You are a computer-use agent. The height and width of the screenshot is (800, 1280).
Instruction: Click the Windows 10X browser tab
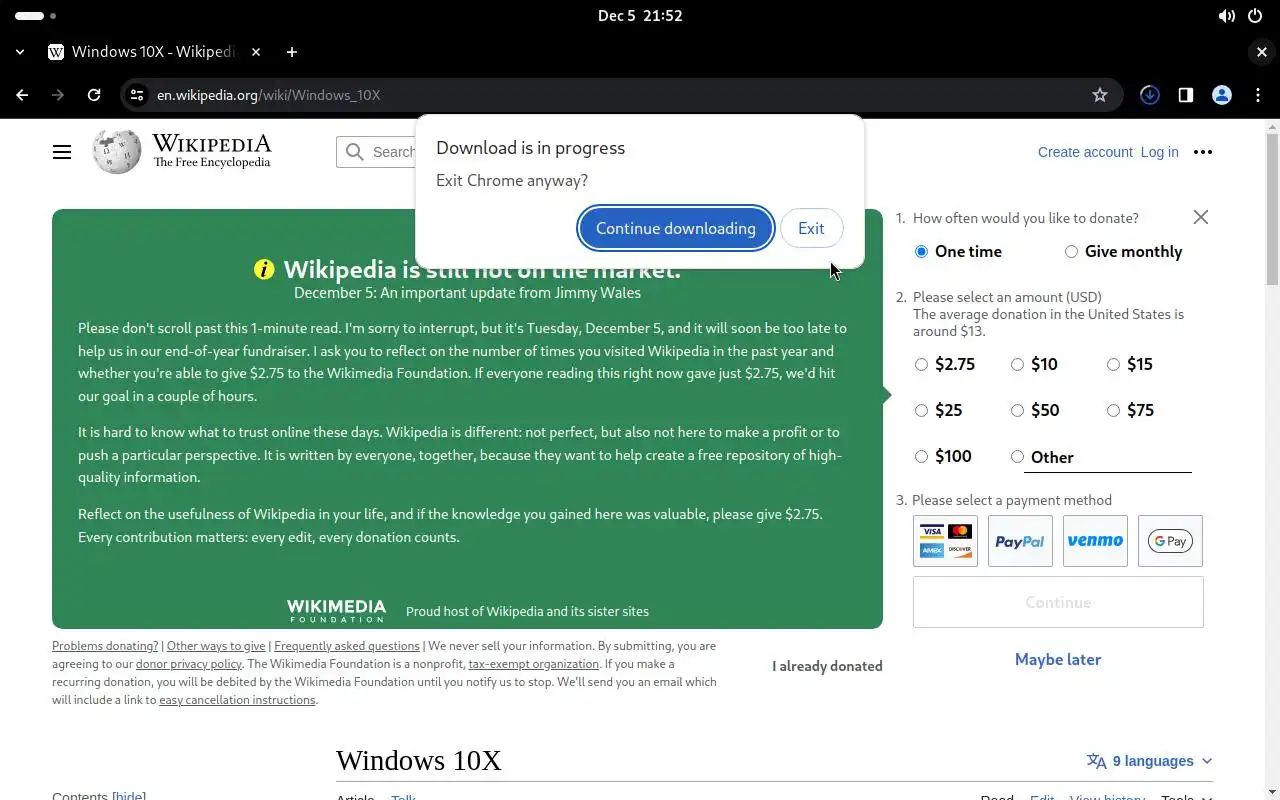pos(155,52)
